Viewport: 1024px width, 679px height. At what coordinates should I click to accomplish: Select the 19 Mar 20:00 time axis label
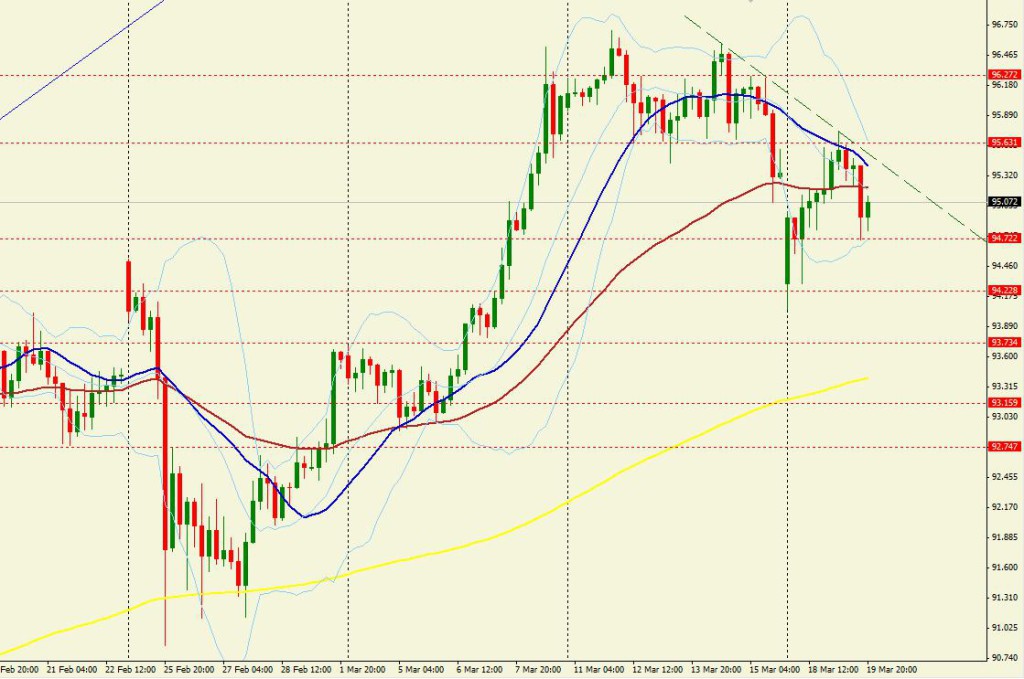[x=896, y=670]
